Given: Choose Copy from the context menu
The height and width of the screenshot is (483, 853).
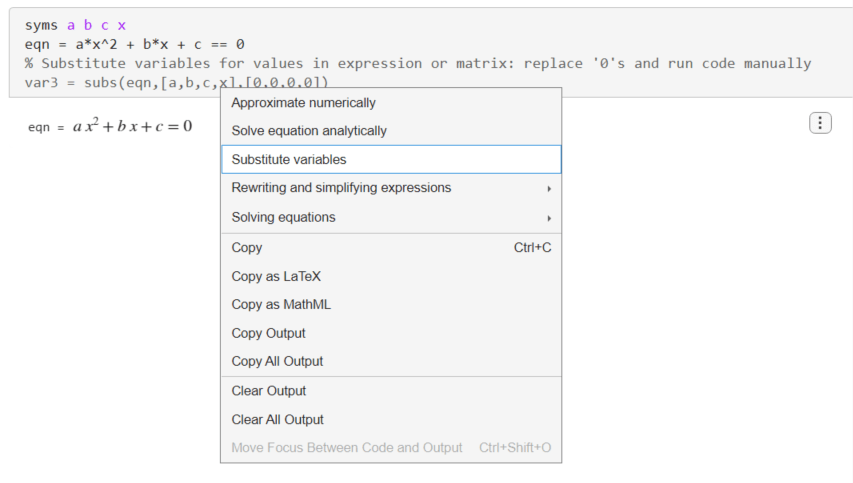Looking at the screenshot, I should click(247, 247).
